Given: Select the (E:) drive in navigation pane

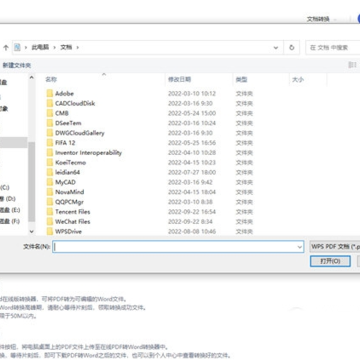Looking at the screenshot, I should [x=10, y=210].
